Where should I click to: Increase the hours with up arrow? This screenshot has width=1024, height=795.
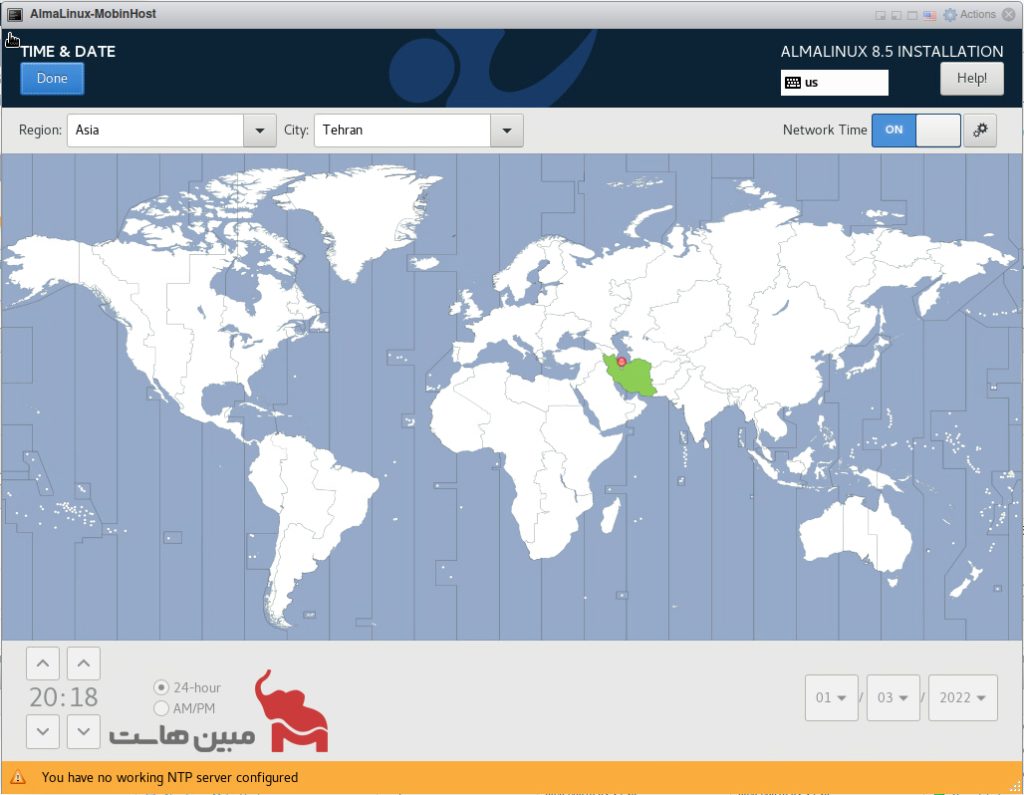[x=43, y=664]
